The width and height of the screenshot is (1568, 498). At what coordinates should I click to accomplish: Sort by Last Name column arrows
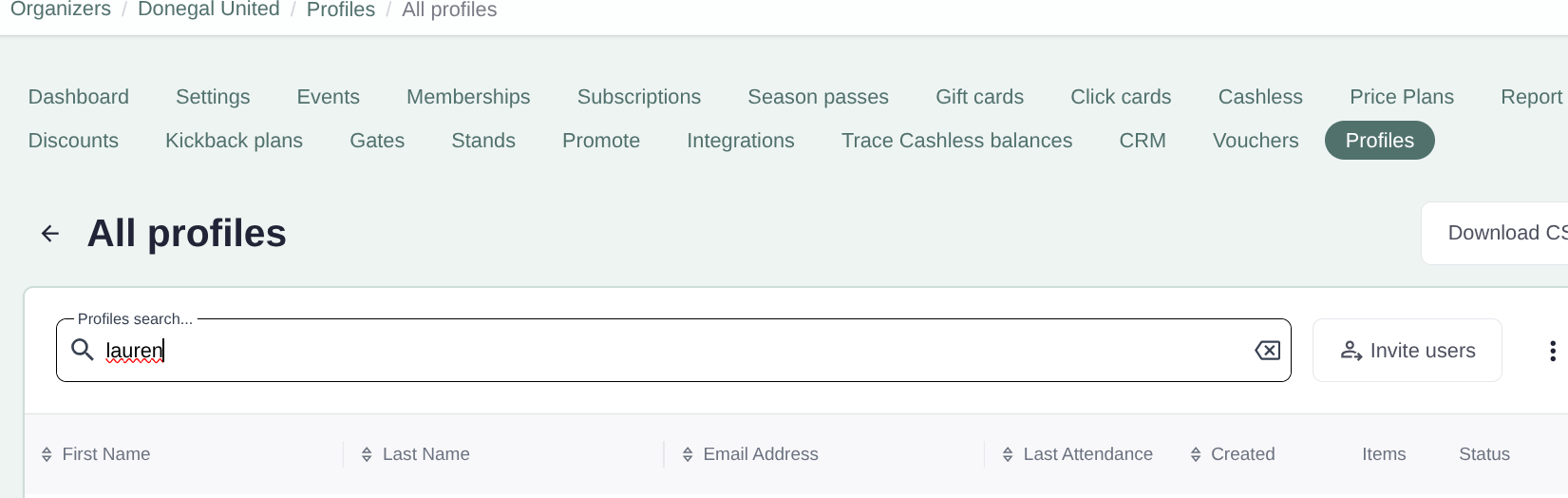[367, 454]
